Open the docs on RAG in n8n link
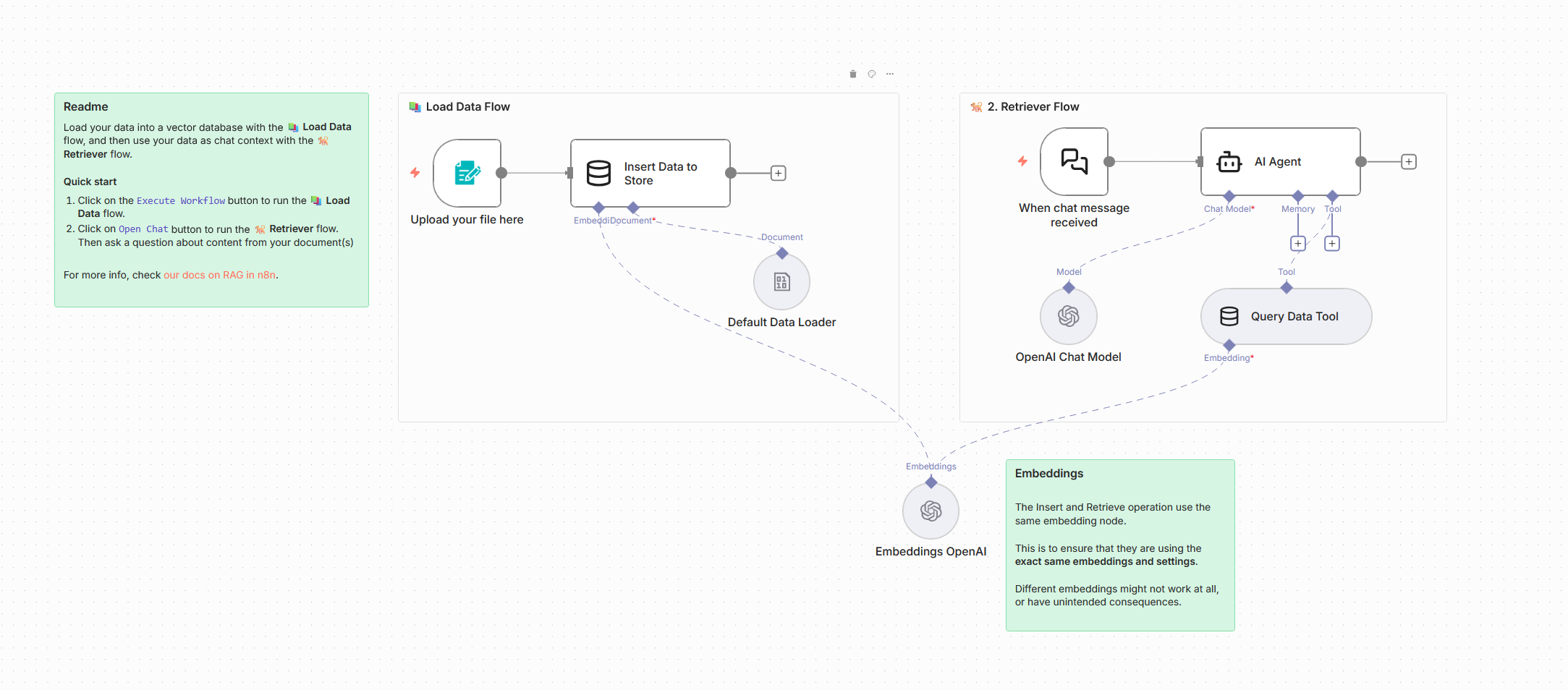The image size is (1568, 690). [219, 275]
